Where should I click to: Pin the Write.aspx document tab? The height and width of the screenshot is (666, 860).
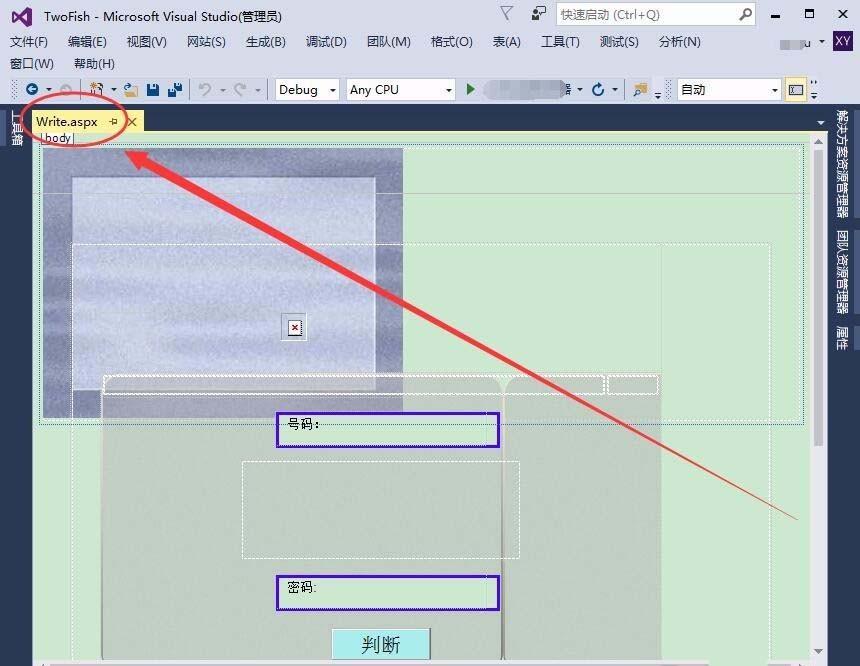coord(113,121)
